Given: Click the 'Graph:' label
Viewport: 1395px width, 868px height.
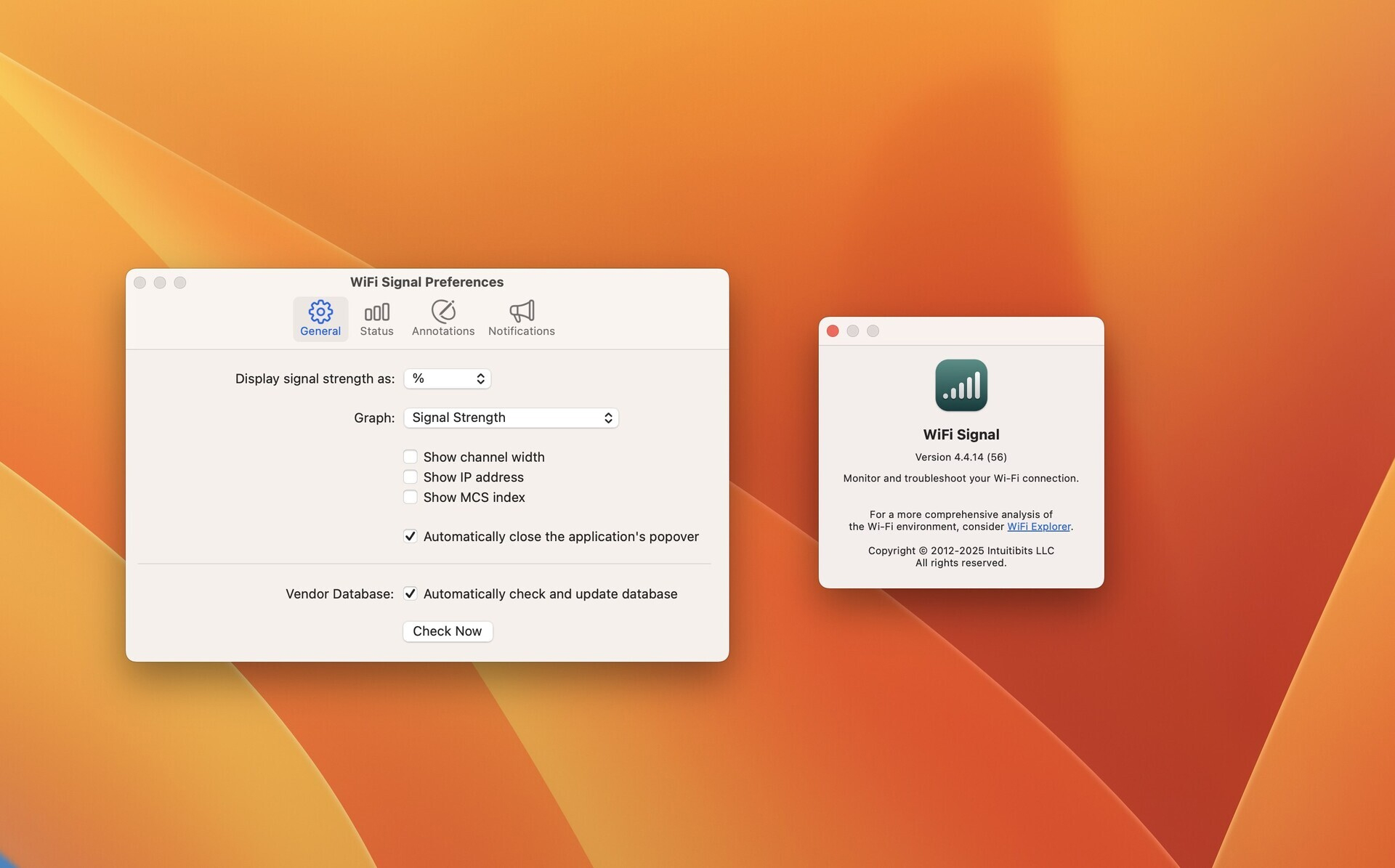Looking at the screenshot, I should click(374, 418).
